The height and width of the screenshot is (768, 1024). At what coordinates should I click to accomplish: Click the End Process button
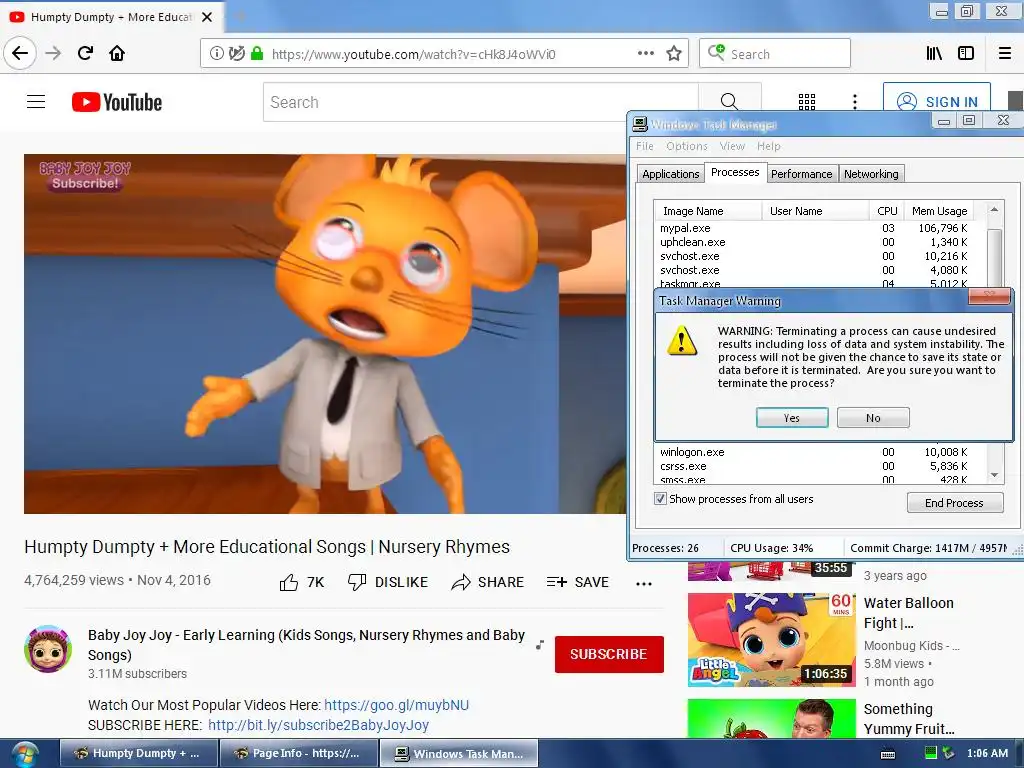pyautogui.click(x=954, y=503)
